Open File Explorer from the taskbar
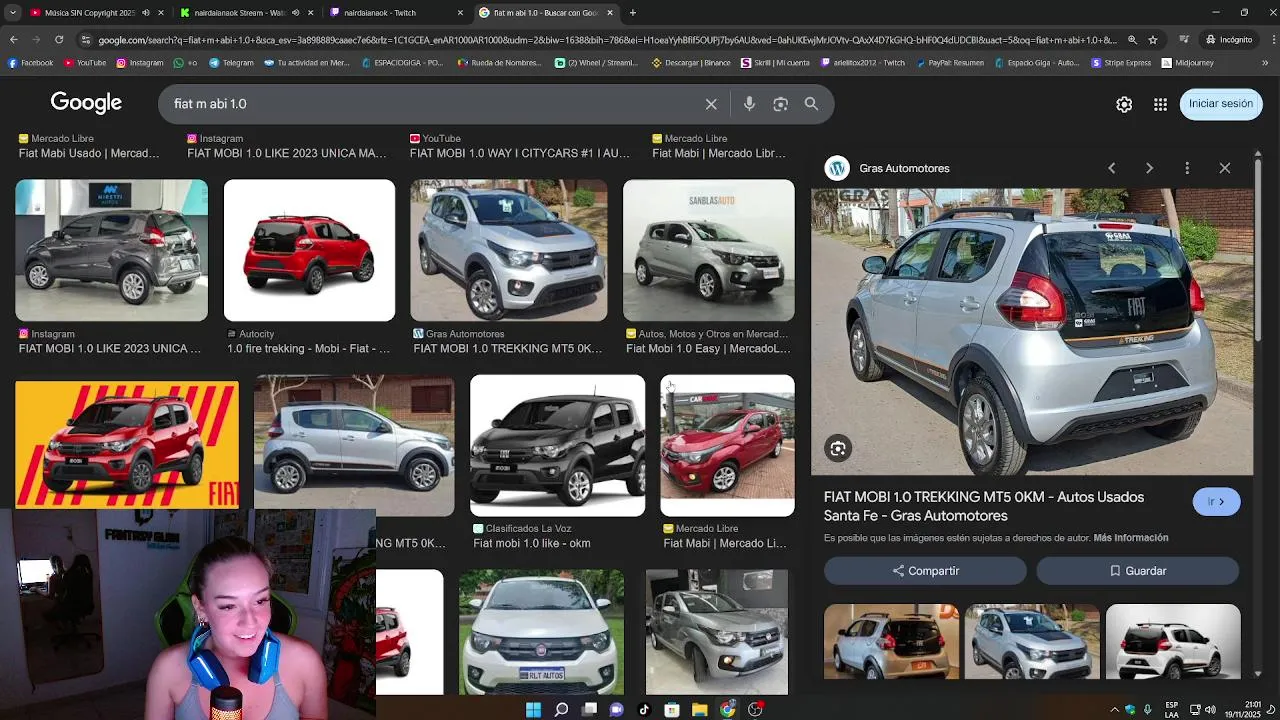 pos(700,709)
